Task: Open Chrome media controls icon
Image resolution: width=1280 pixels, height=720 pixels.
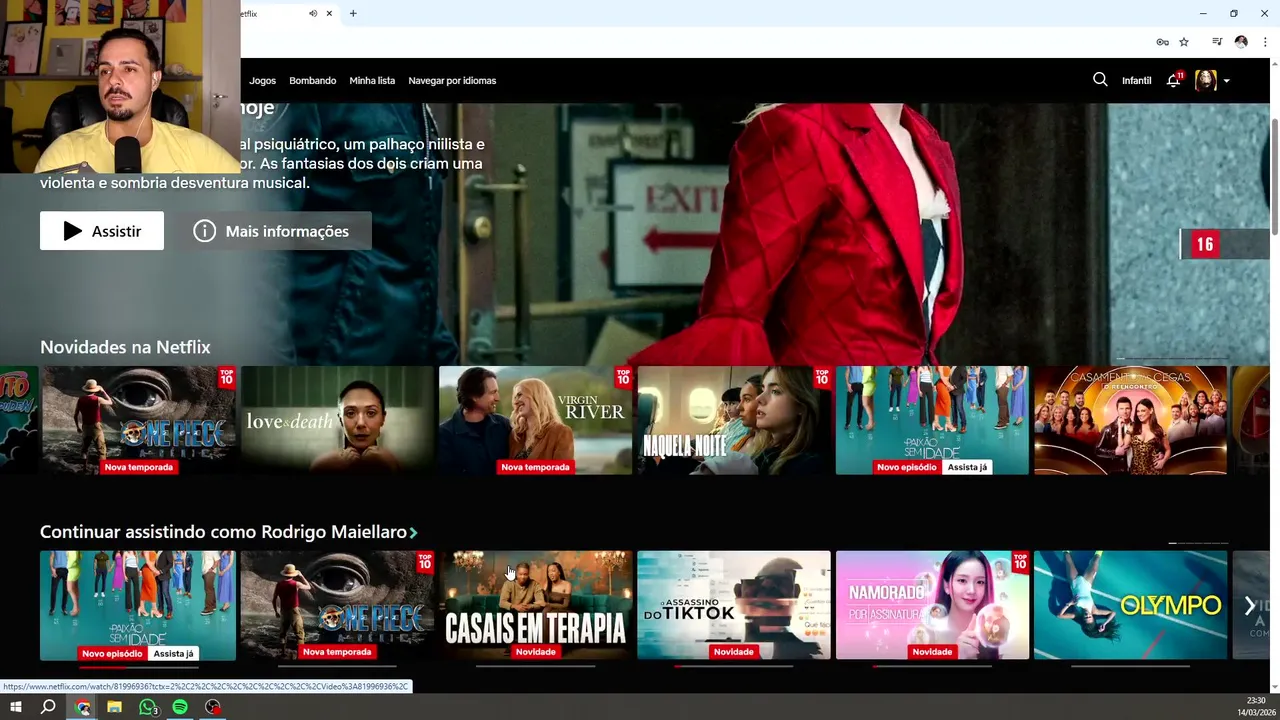Action: 1217,42
